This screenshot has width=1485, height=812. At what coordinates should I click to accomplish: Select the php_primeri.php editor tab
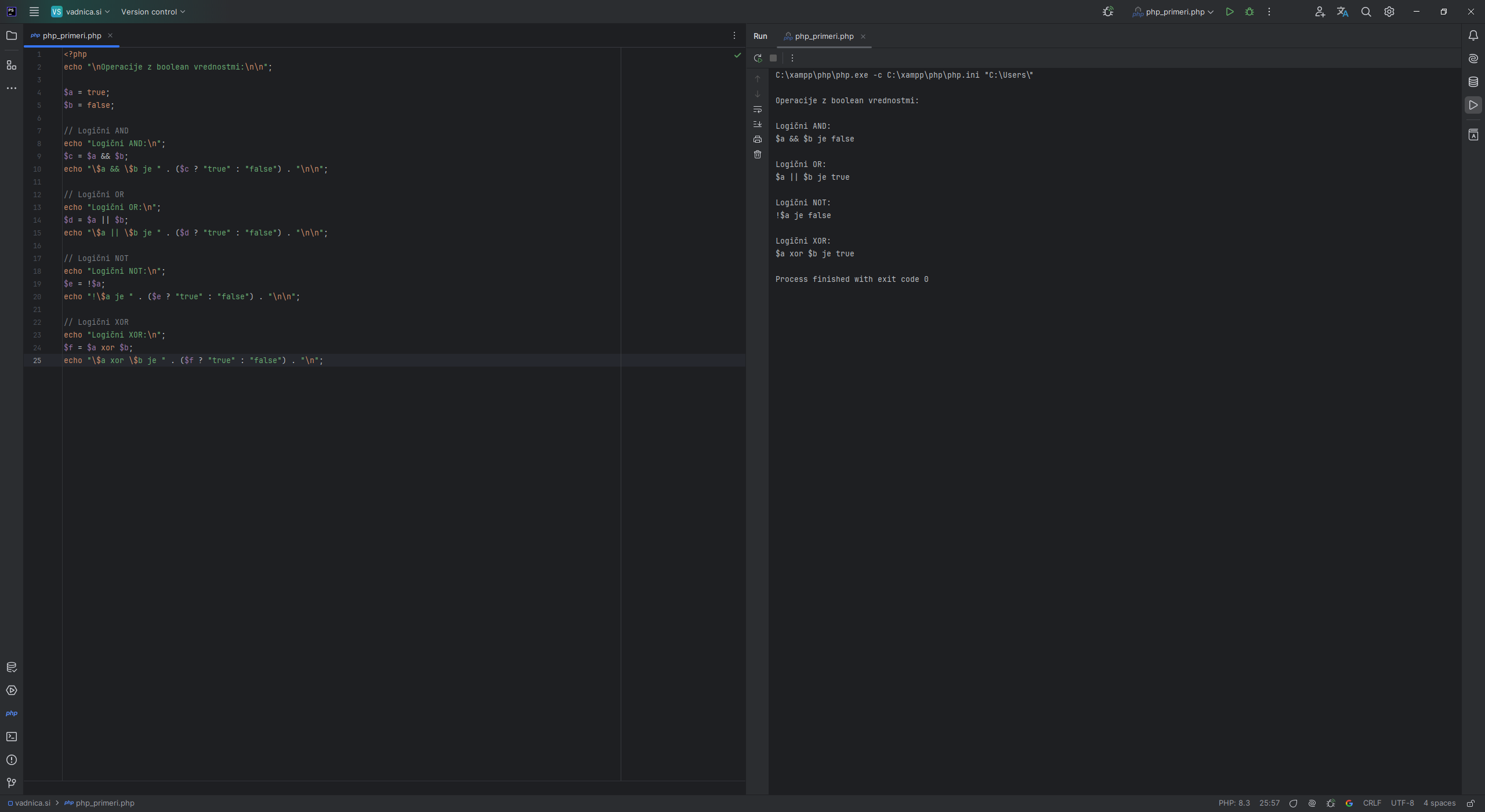(x=72, y=35)
